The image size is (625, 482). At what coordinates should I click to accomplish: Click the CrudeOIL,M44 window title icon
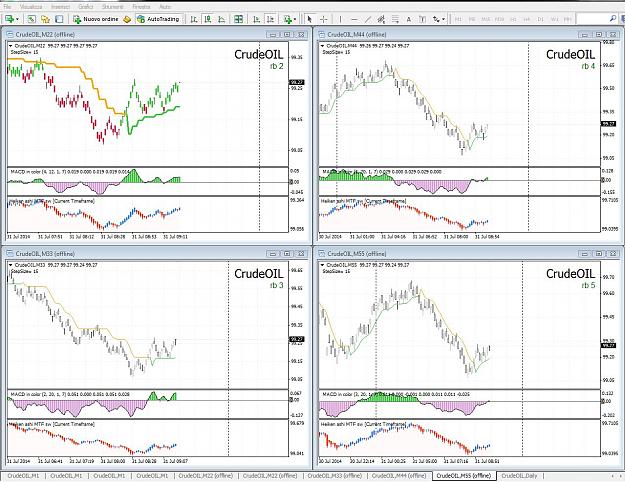click(322, 35)
